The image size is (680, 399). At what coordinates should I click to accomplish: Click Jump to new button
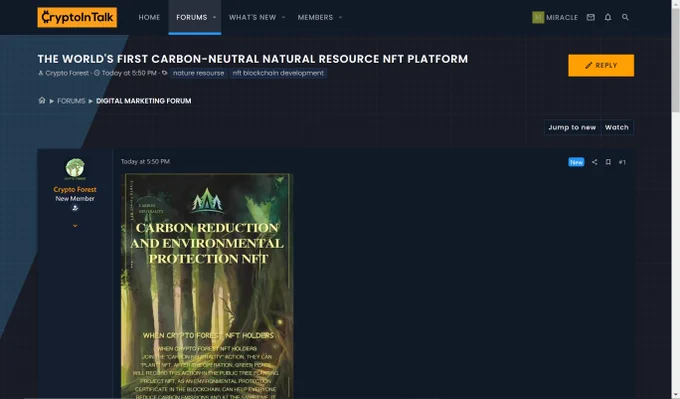[572, 127]
